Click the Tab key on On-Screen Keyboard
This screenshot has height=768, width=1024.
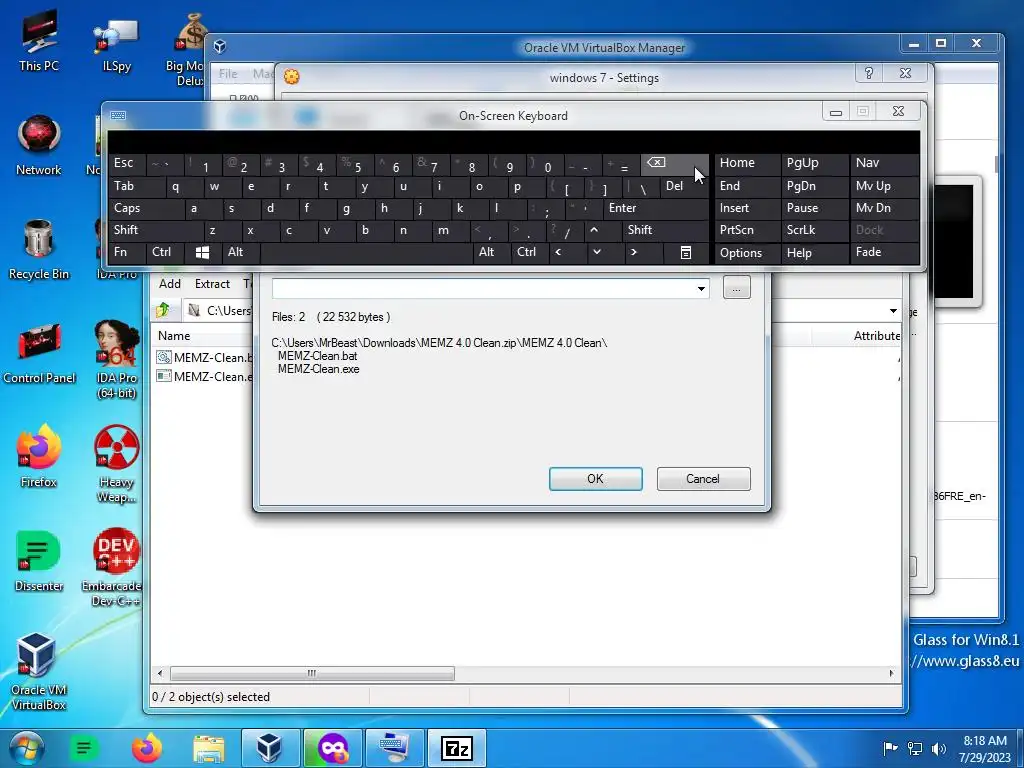(x=136, y=186)
